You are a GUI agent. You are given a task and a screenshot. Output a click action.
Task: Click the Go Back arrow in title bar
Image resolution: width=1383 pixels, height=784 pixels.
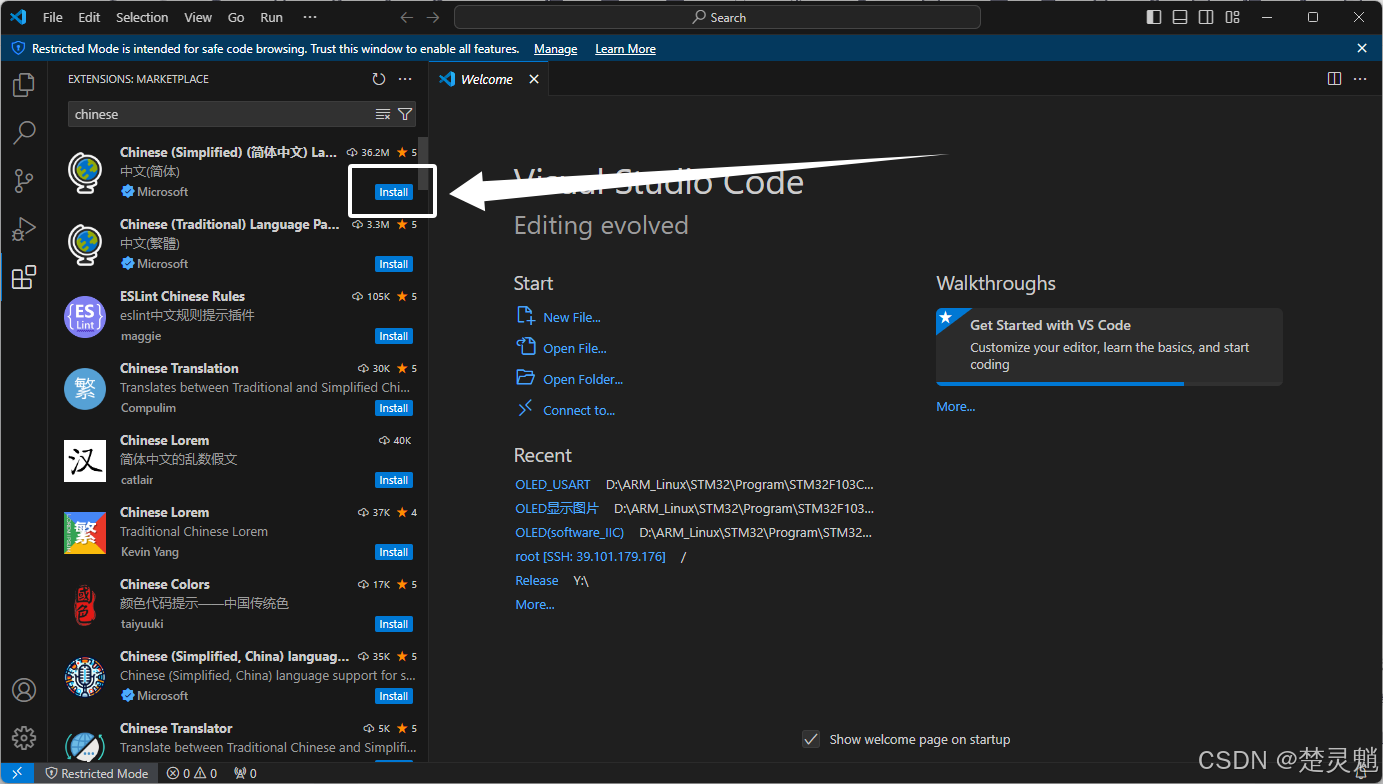pos(407,17)
